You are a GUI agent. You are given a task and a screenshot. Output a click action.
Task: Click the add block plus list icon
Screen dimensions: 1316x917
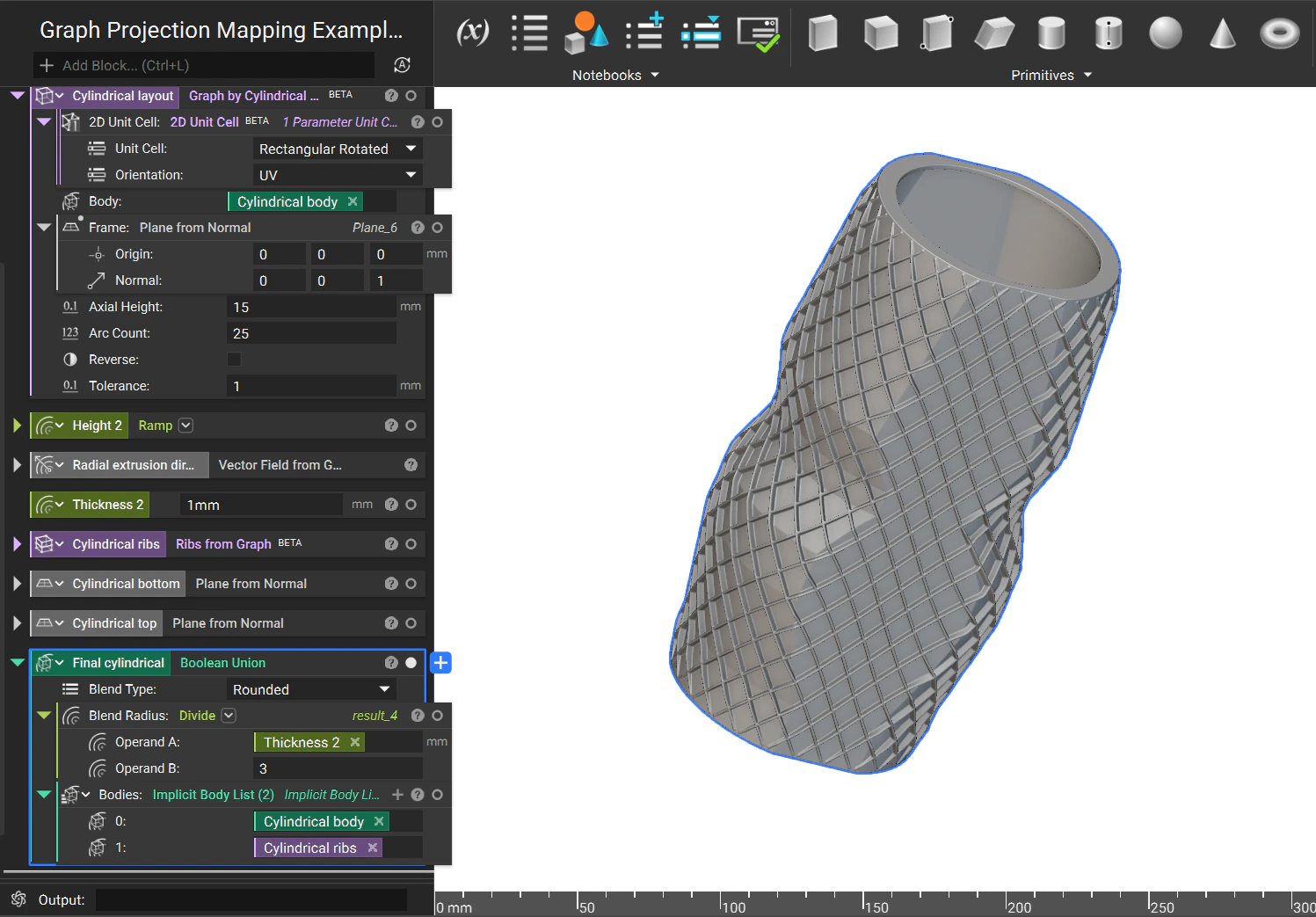point(643,33)
